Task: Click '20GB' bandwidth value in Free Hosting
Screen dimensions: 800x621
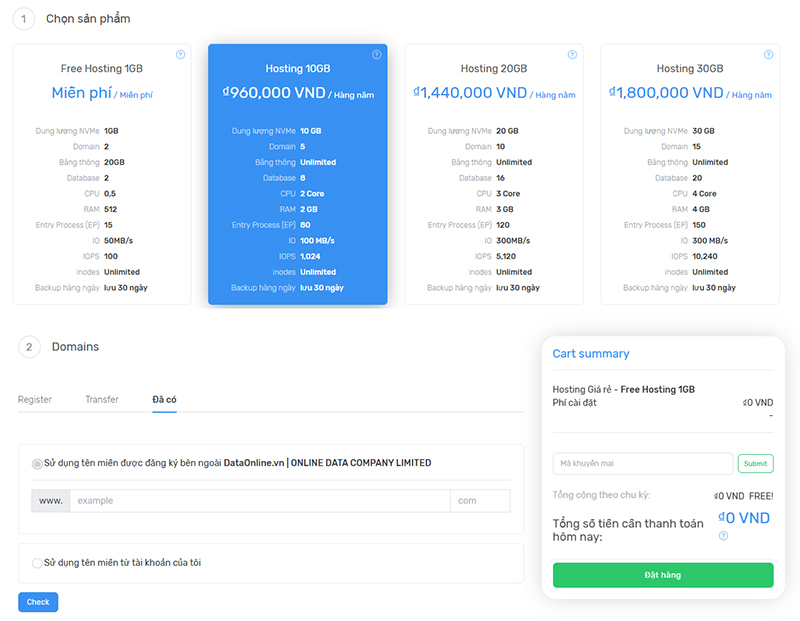Action: click(x=114, y=162)
